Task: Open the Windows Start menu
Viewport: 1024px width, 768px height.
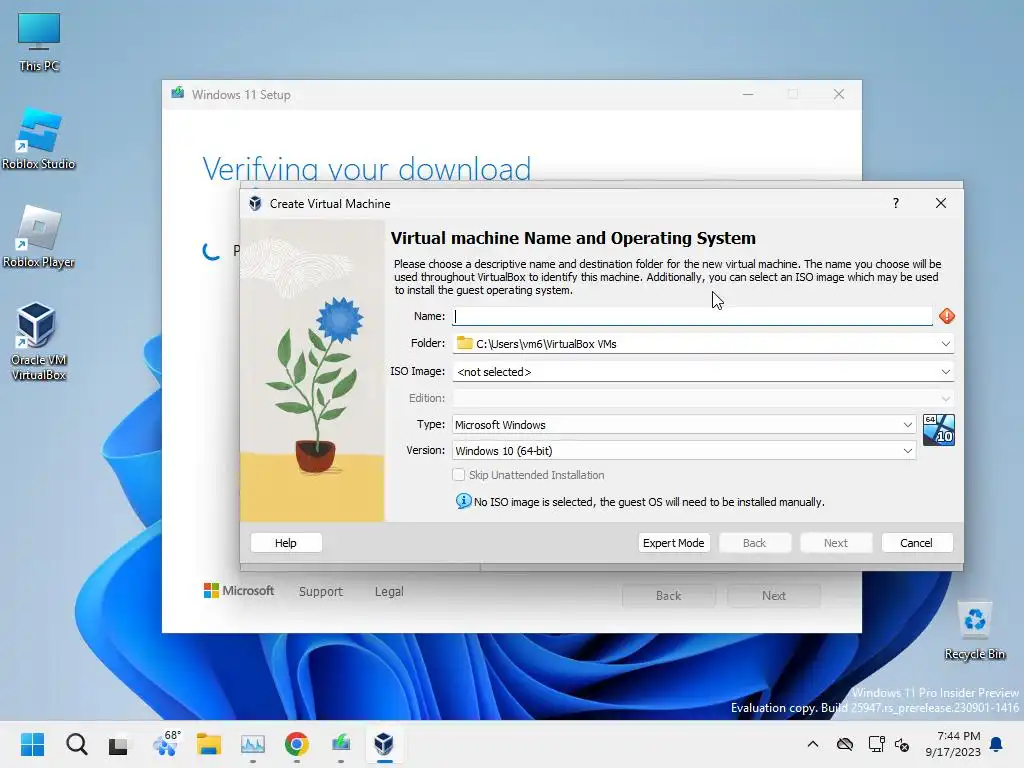Action: [32, 744]
